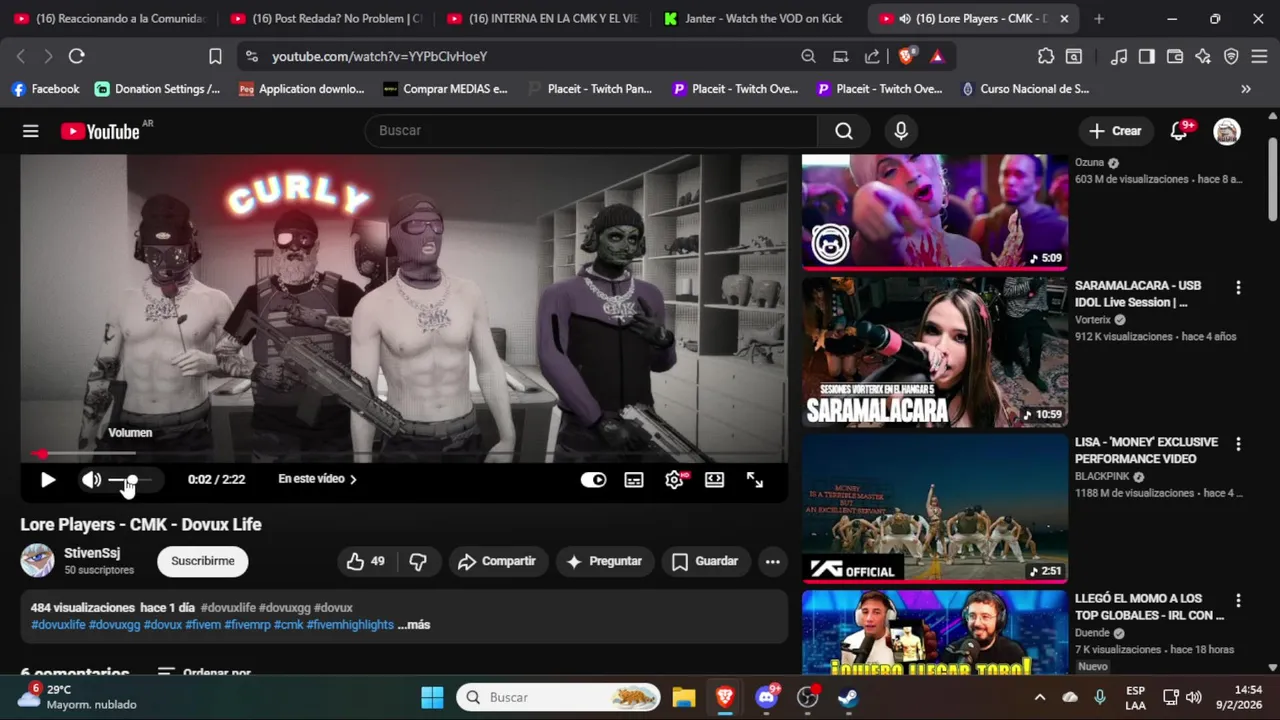This screenshot has height=720, width=1280.
Task: Open the 'LLEGÓ EL MOMO A LOS TOP GLOBALES' title
Action: pyautogui.click(x=1150, y=607)
